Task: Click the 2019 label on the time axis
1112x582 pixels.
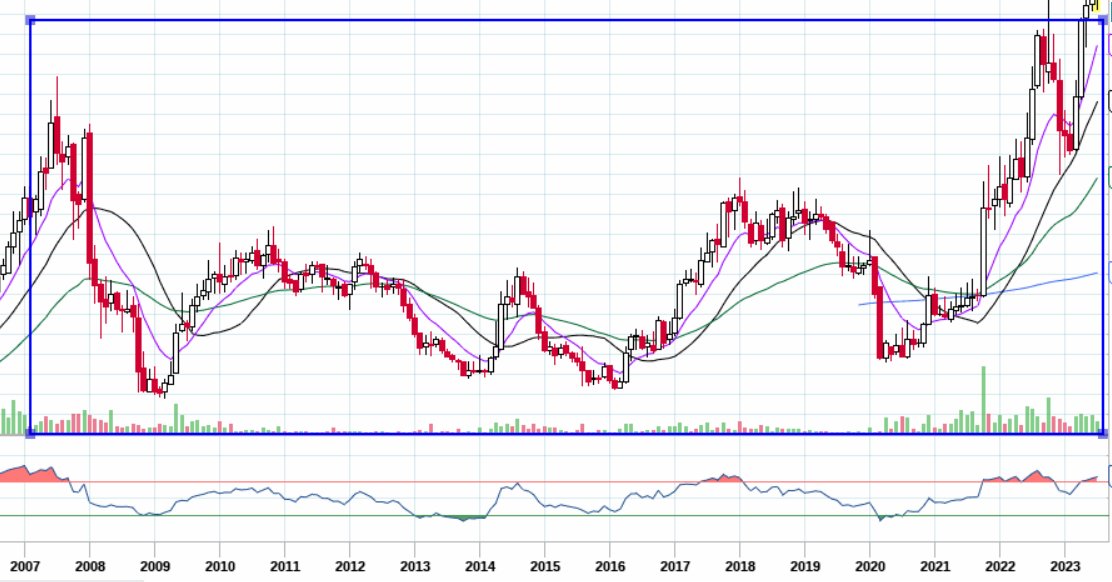Action: coord(805,566)
